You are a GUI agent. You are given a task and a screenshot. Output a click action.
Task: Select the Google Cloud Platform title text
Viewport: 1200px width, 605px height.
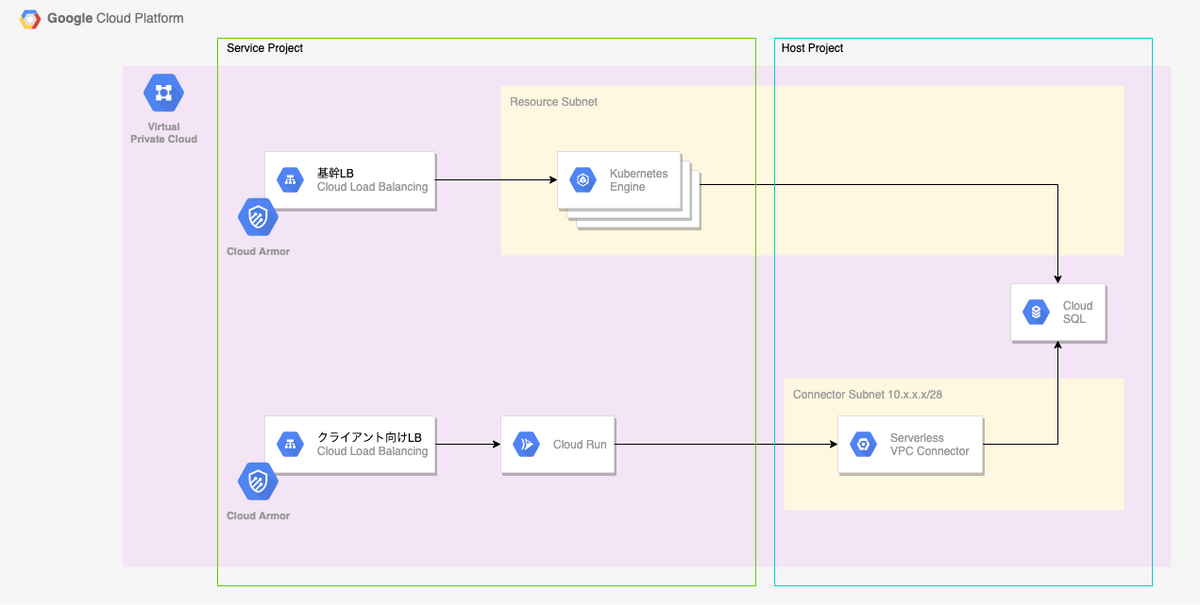115,19
